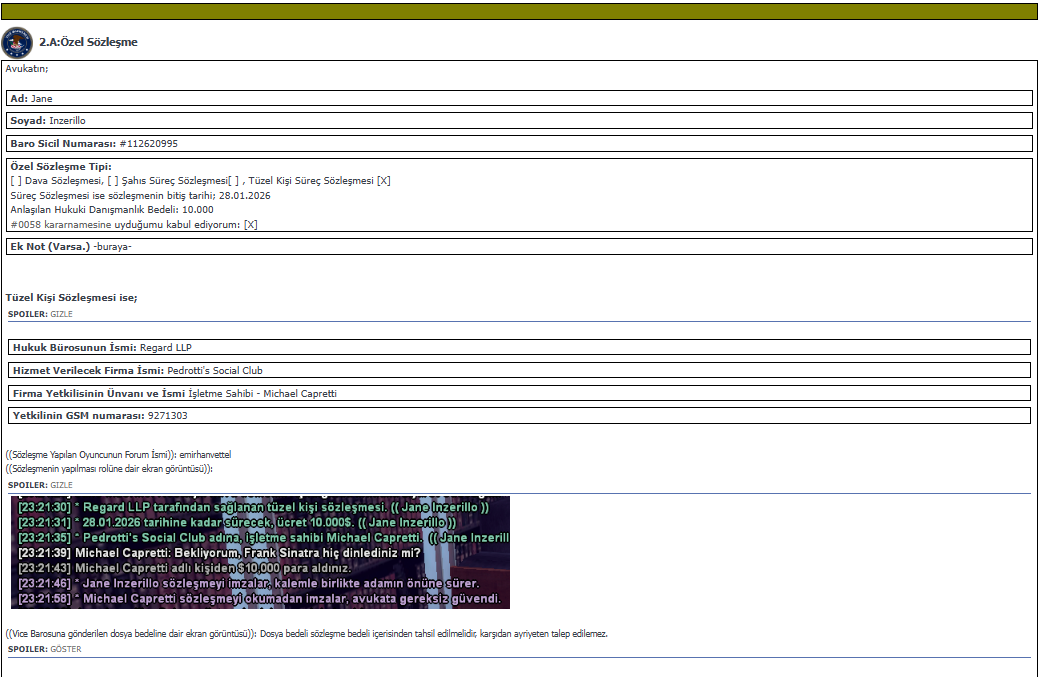Click the 'Sözleşmenin yapılması rolüne dair ekran görüntüsü' line
Viewport: 1039px width, 677px height.
tap(109, 469)
